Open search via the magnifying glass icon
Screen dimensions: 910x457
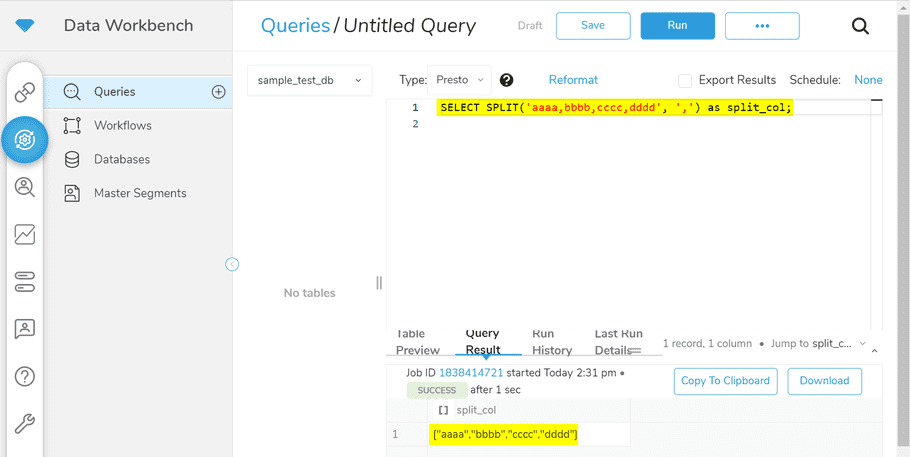860,26
